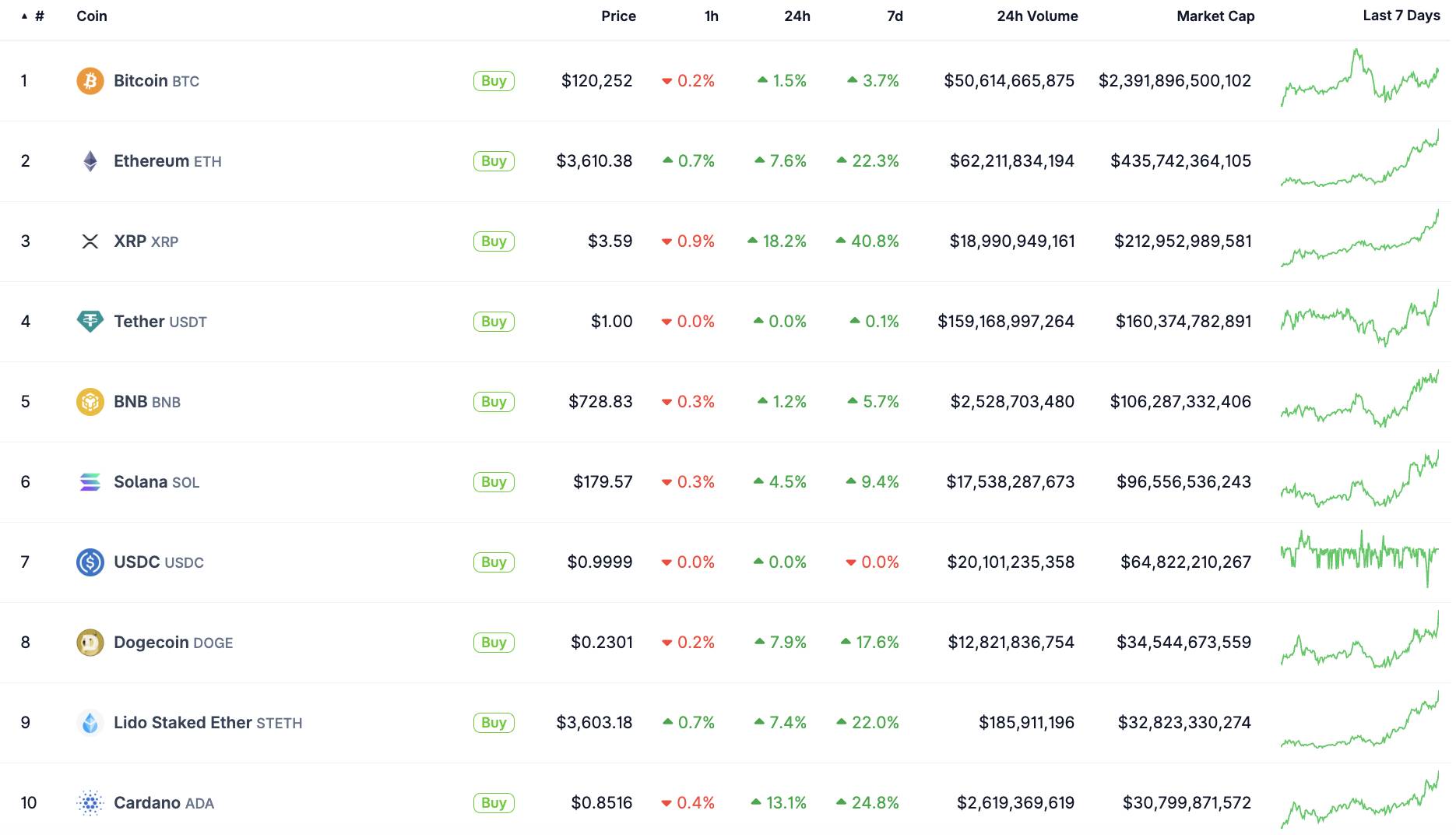Open the BNB coin name link
The width and height of the screenshot is (1456, 835).
147,402
